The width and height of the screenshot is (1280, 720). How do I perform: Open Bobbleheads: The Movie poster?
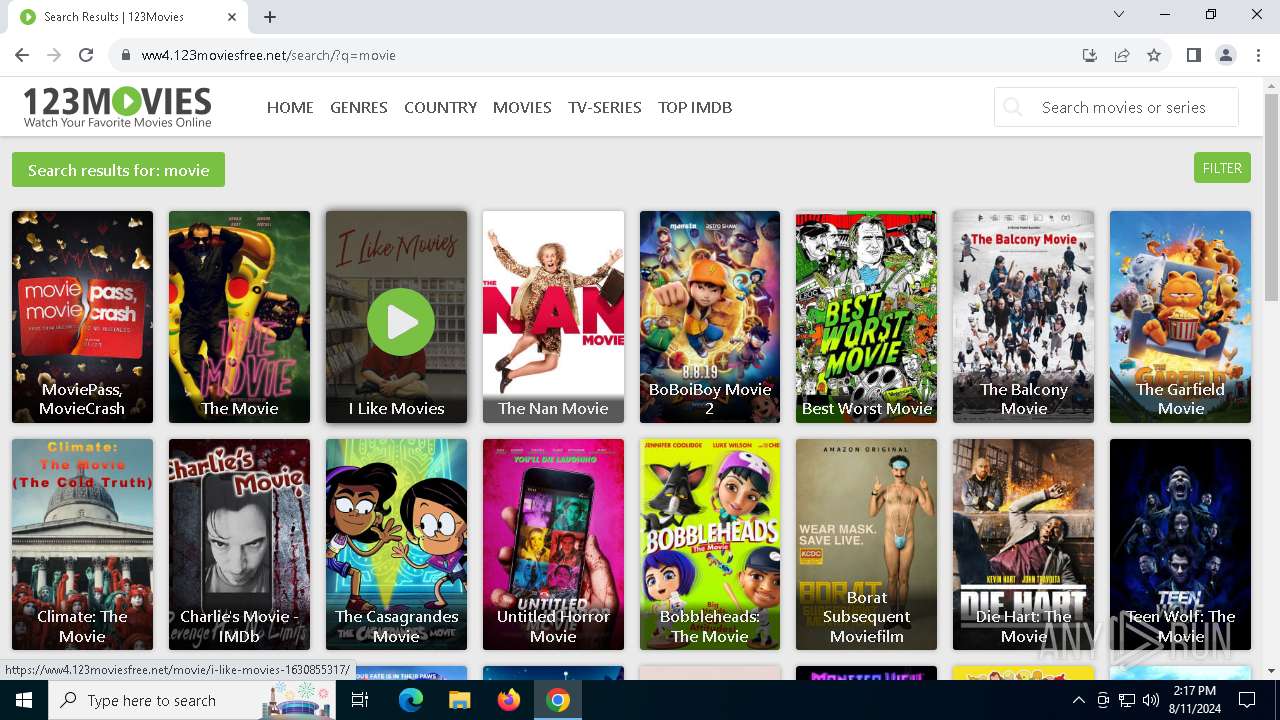point(710,544)
